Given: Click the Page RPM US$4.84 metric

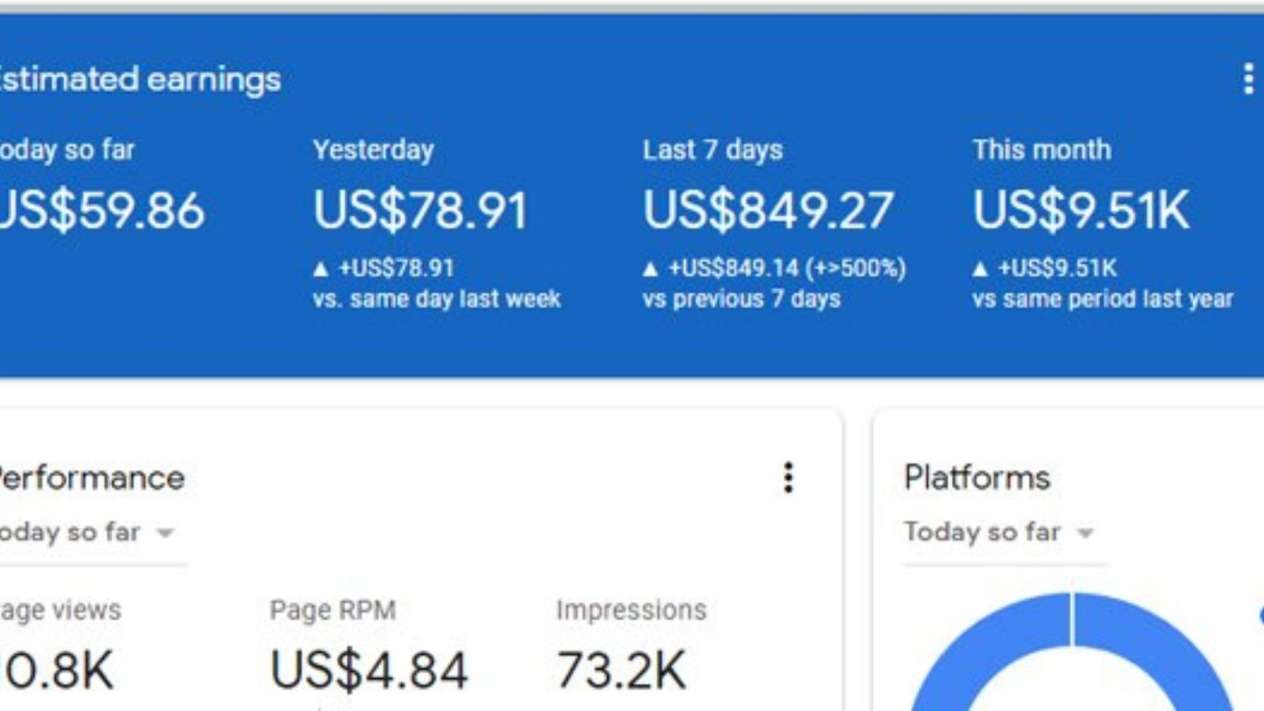Looking at the screenshot, I should pyautogui.click(x=368, y=670).
